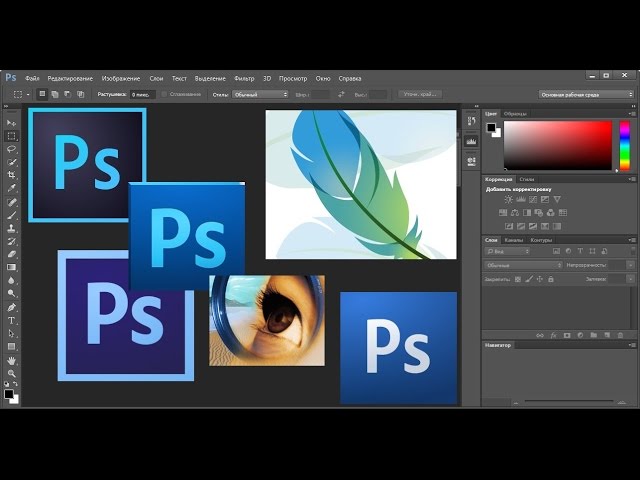The width and height of the screenshot is (640, 480).
Task: Select the Lasso tool
Action: tap(11, 149)
